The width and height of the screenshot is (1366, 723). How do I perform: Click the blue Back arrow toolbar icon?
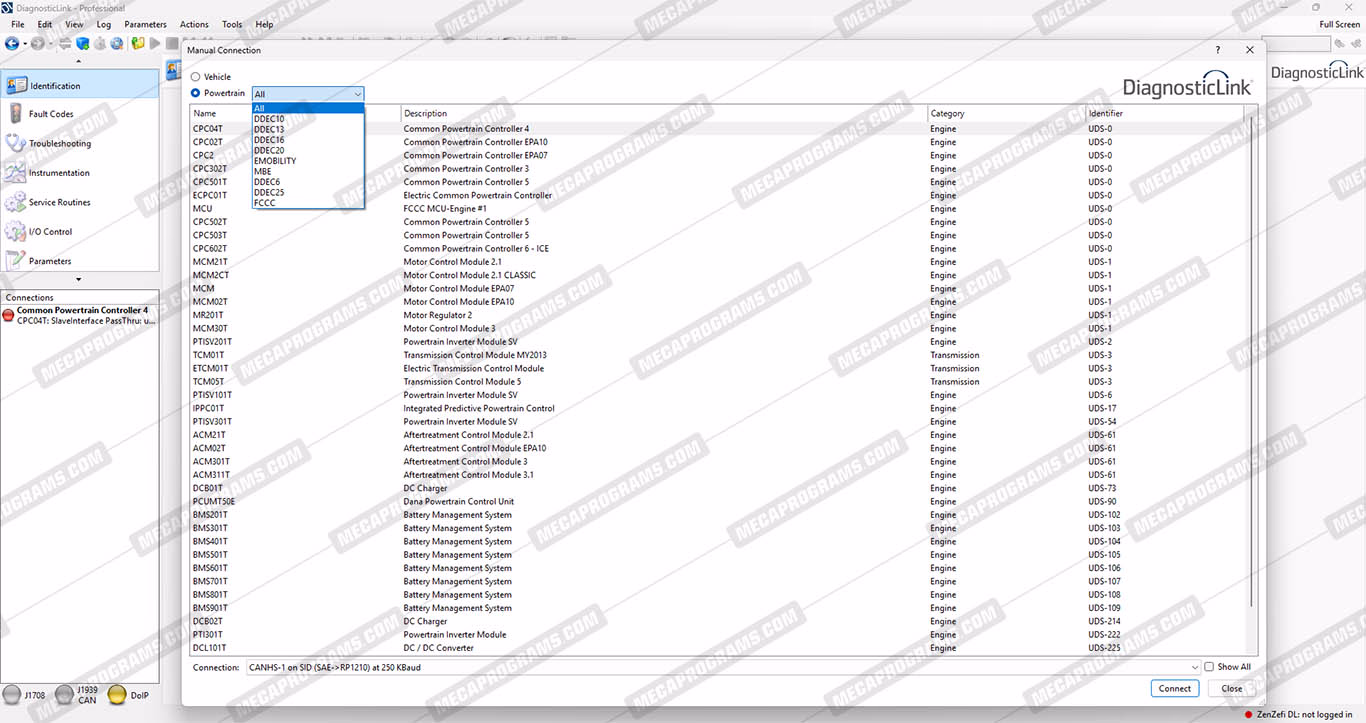point(12,43)
